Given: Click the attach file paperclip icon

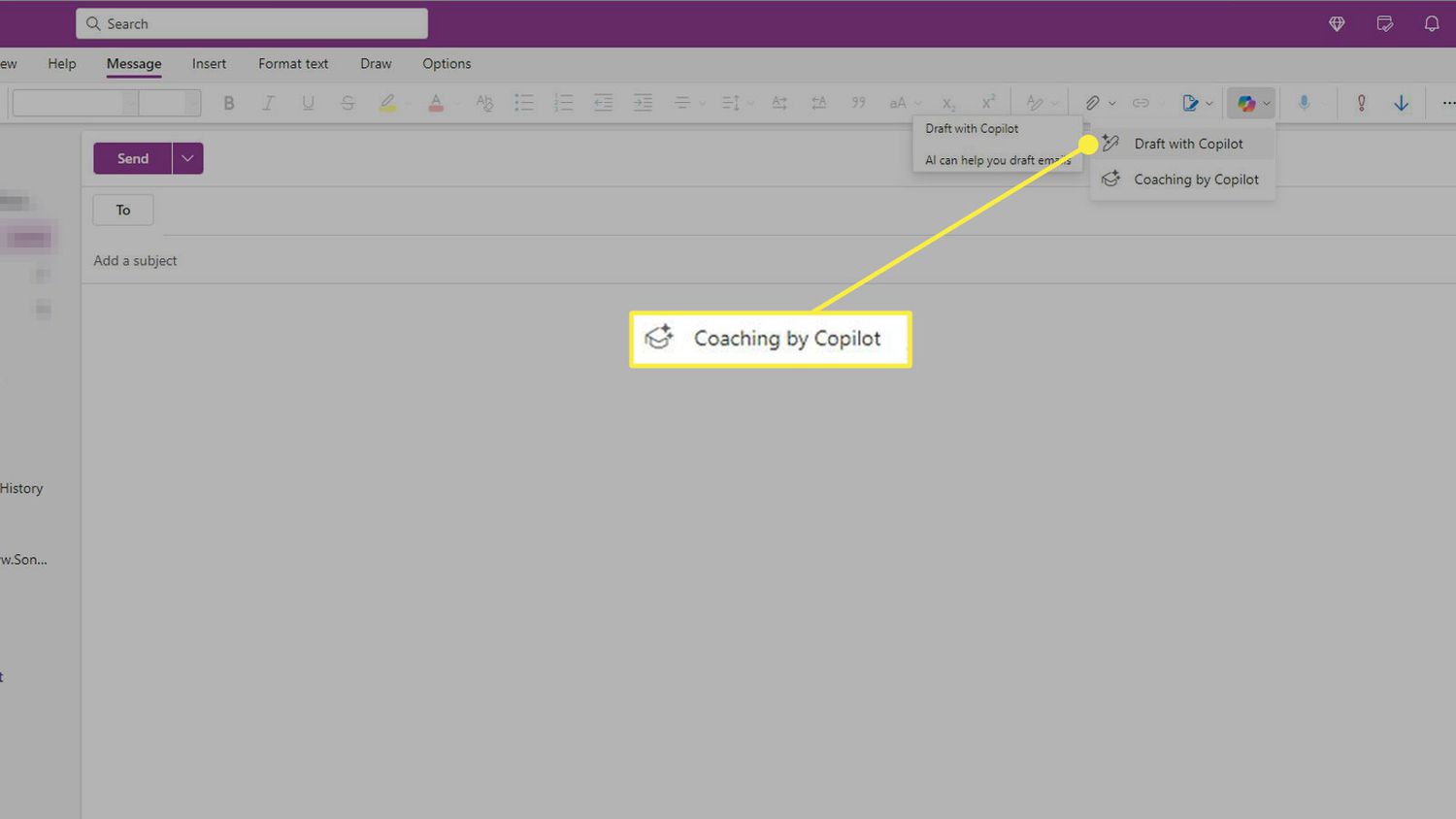Looking at the screenshot, I should (1092, 103).
